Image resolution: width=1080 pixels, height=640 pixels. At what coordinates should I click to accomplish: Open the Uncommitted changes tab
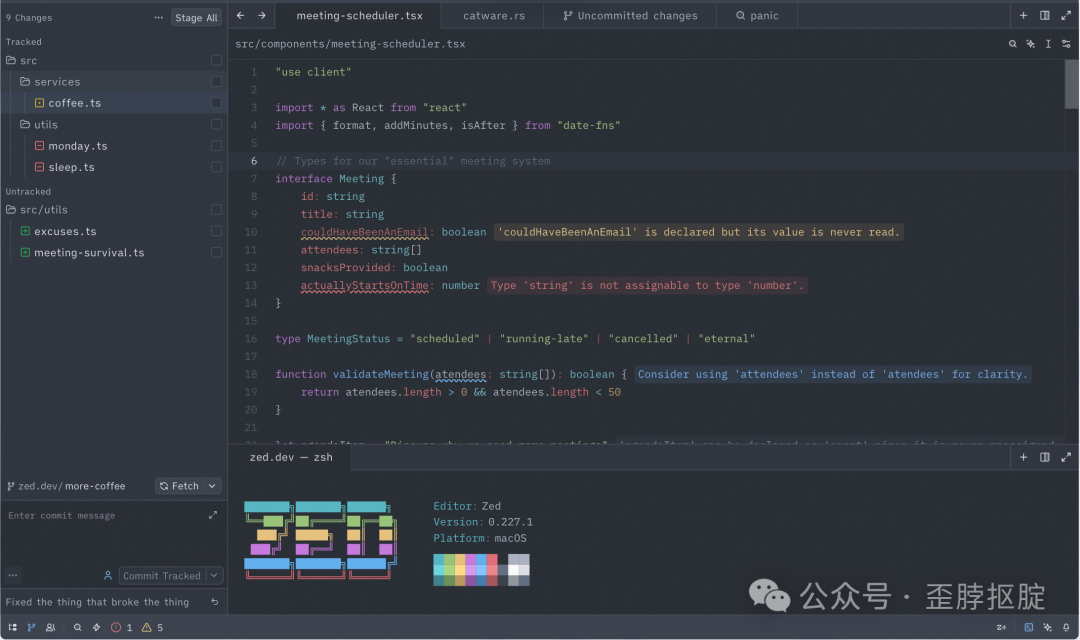pos(630,16)
